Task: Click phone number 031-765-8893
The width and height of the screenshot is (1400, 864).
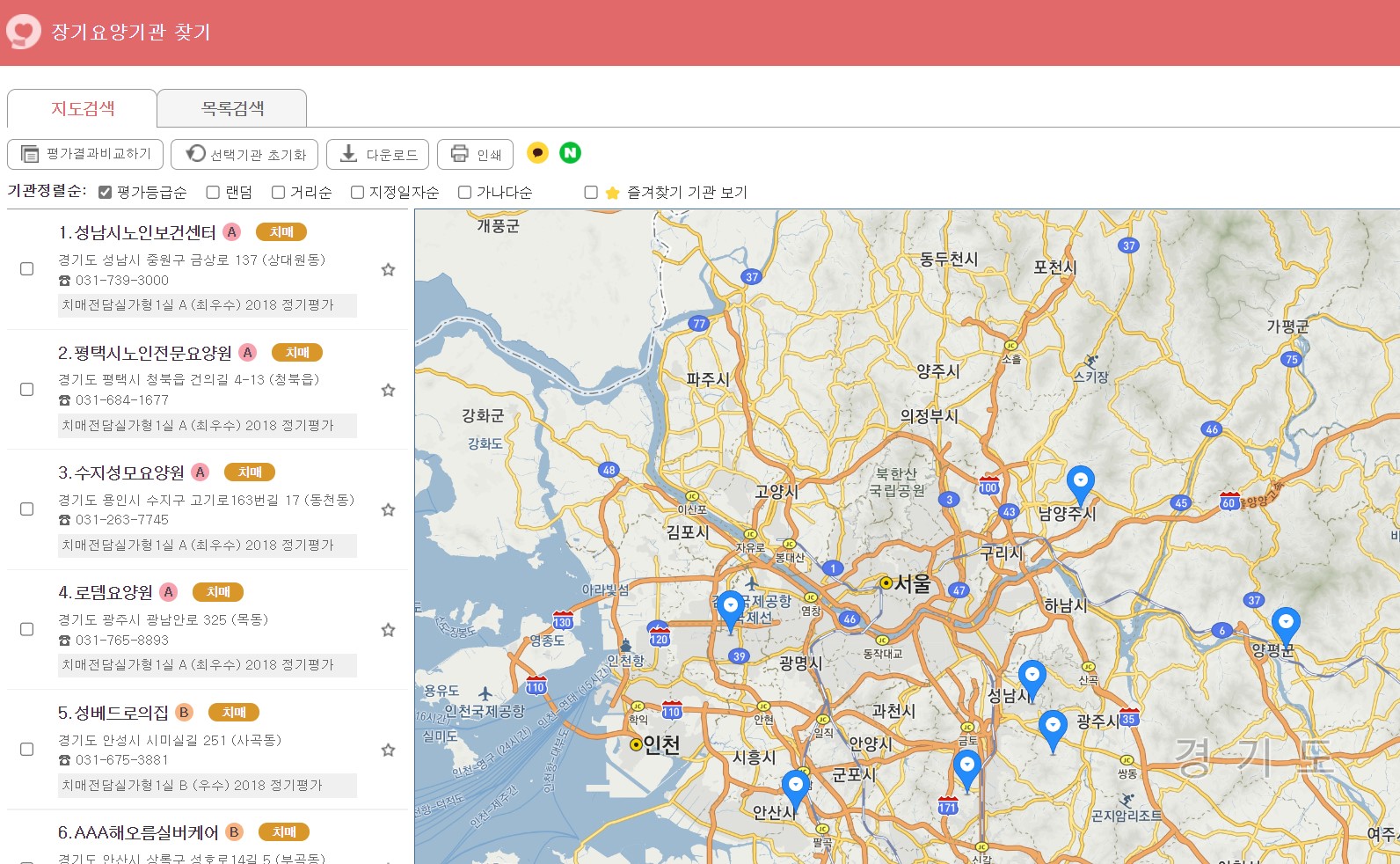Action: 122,641
